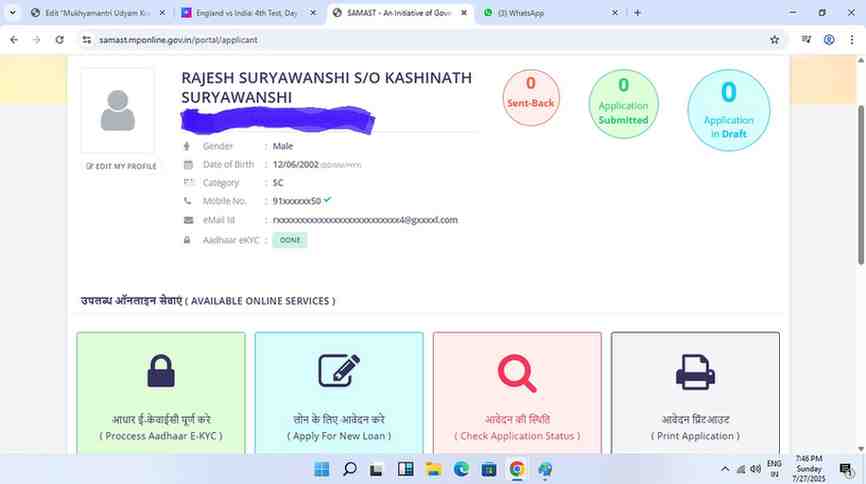Open the Edit My Profile link
866x484 pixels.
(122, 166)
